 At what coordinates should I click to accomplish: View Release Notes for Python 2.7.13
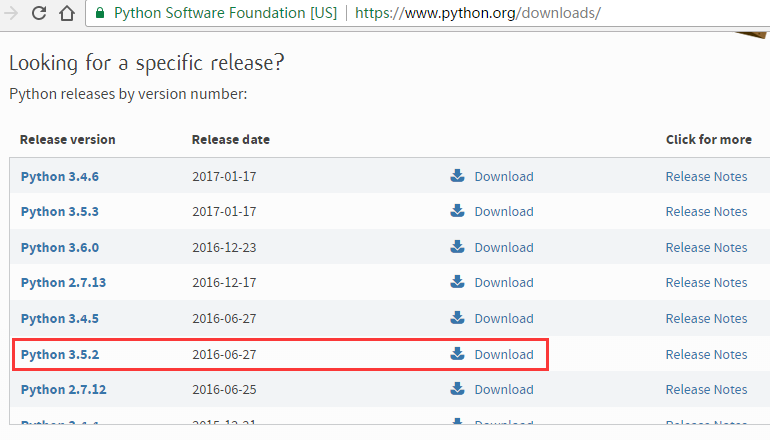pos(706,283)
